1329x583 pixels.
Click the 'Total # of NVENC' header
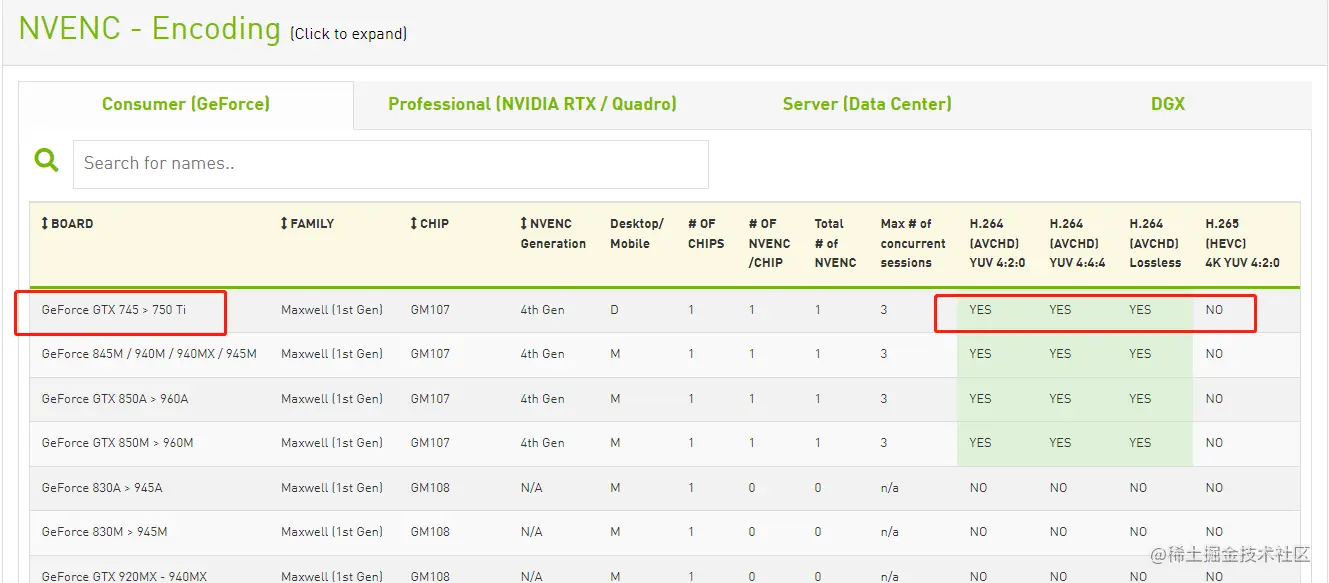(x=835, y=243)
